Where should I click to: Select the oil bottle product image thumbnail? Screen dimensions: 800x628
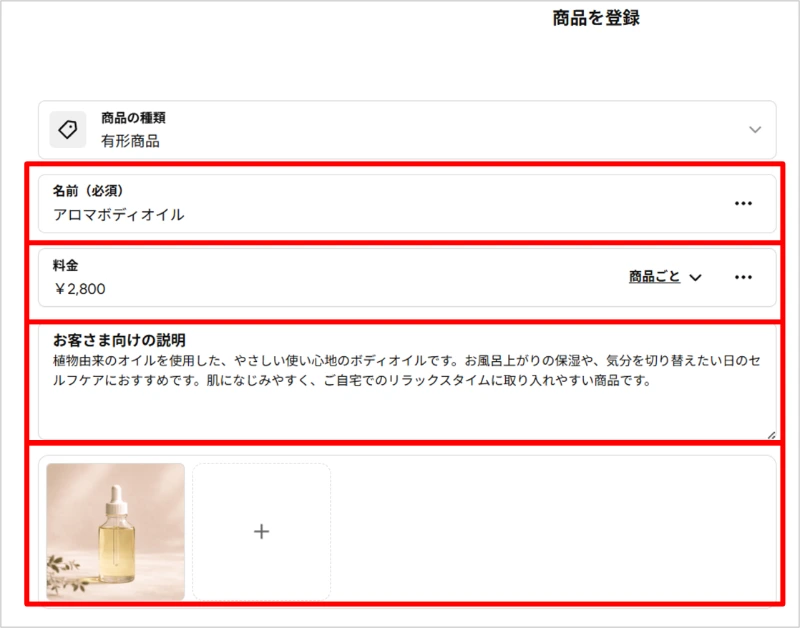[115, 532]
